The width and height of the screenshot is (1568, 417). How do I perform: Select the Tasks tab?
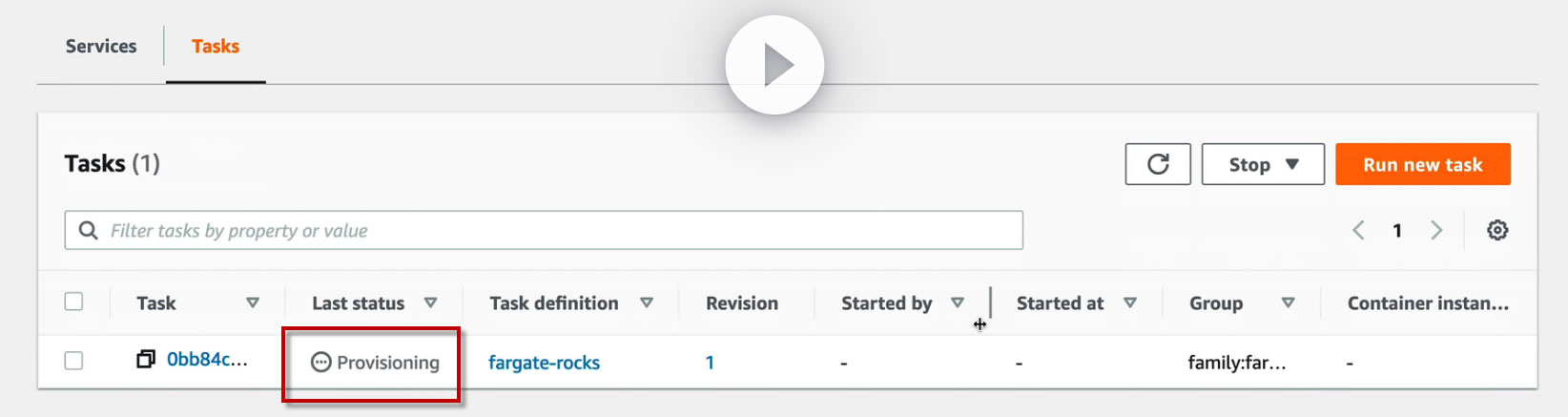click(216, 46)
